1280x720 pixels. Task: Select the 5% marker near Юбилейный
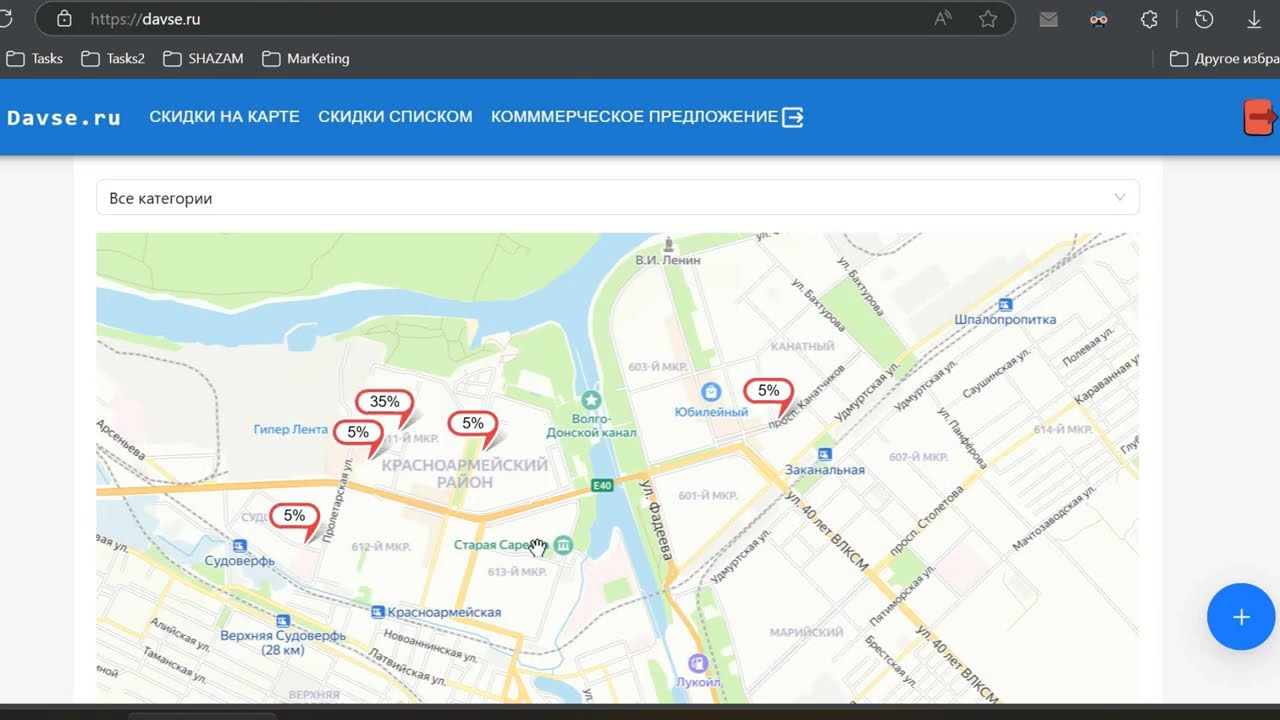(768, 391)
